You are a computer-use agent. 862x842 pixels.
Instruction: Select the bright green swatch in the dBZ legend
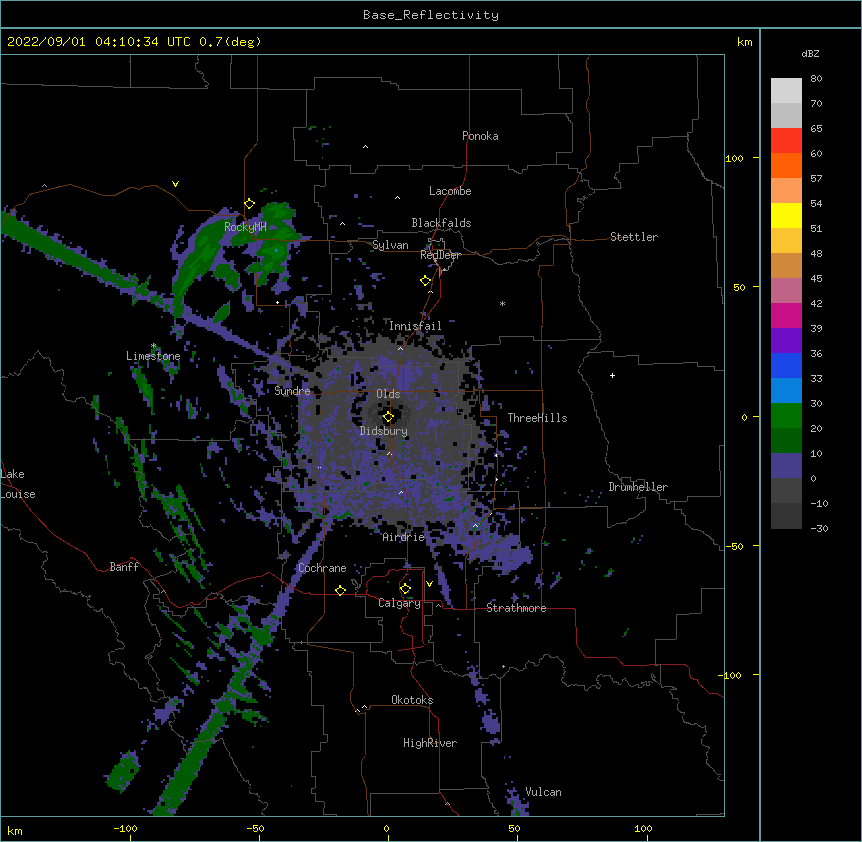[x=786, y=416]
